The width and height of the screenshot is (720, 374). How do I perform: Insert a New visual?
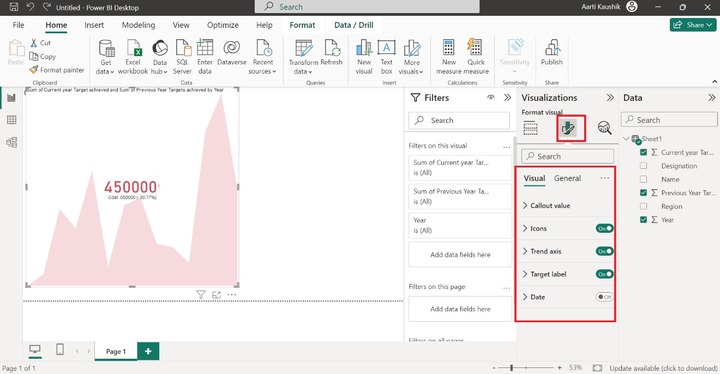pyautogui.click(x=364, y=57)
